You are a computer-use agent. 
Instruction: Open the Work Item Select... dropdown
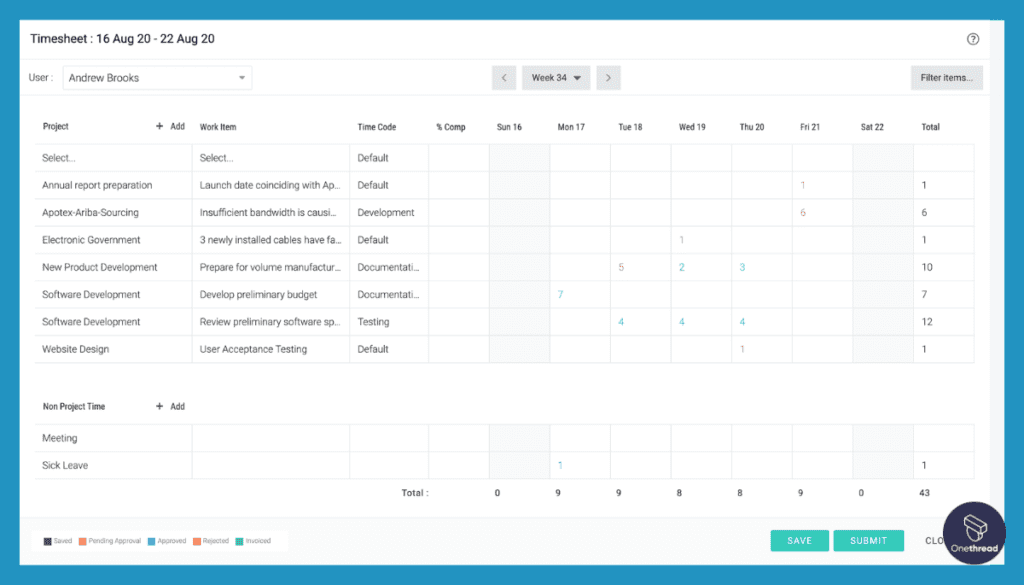271,158
